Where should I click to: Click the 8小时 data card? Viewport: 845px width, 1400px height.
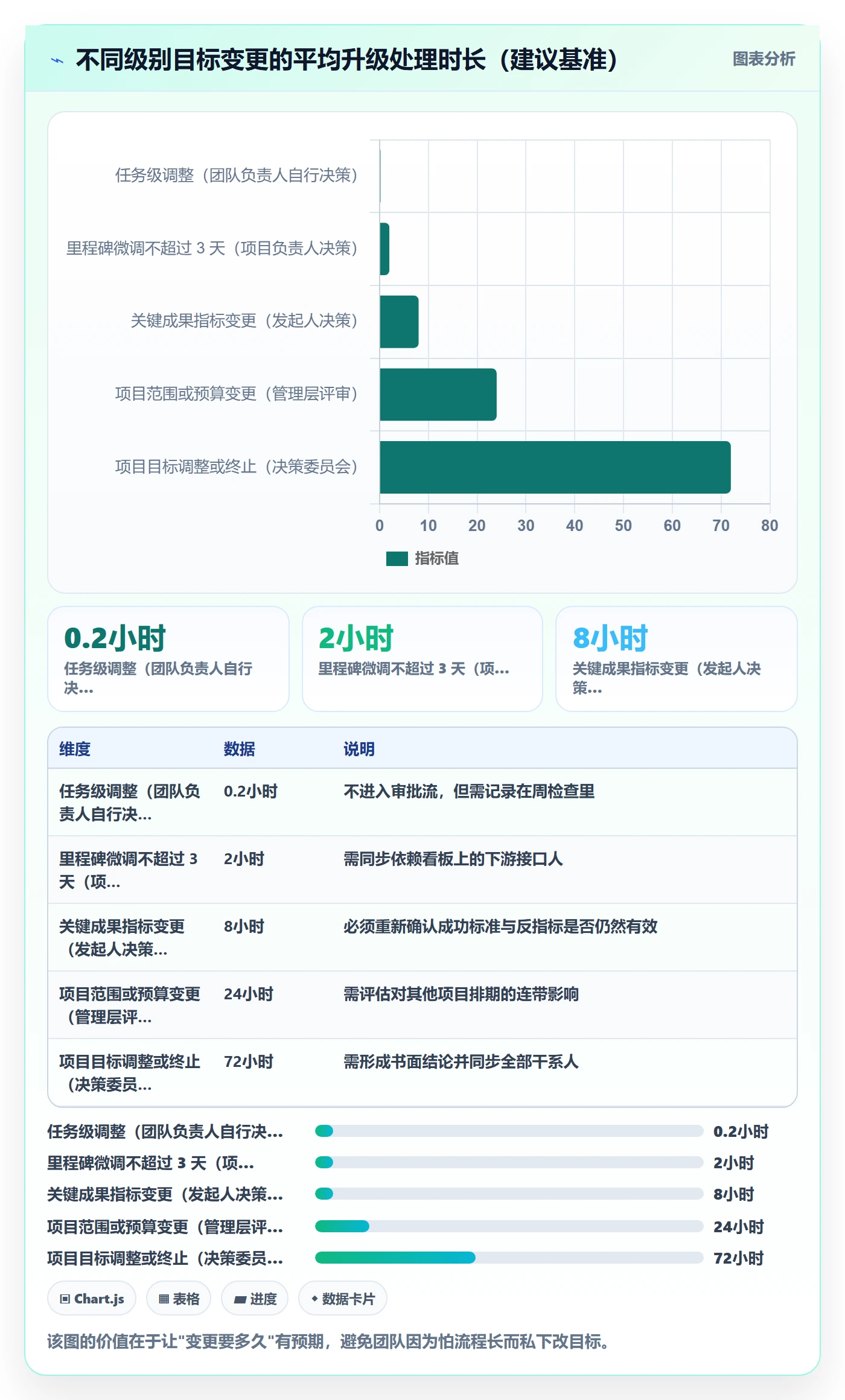pos(677,659)
